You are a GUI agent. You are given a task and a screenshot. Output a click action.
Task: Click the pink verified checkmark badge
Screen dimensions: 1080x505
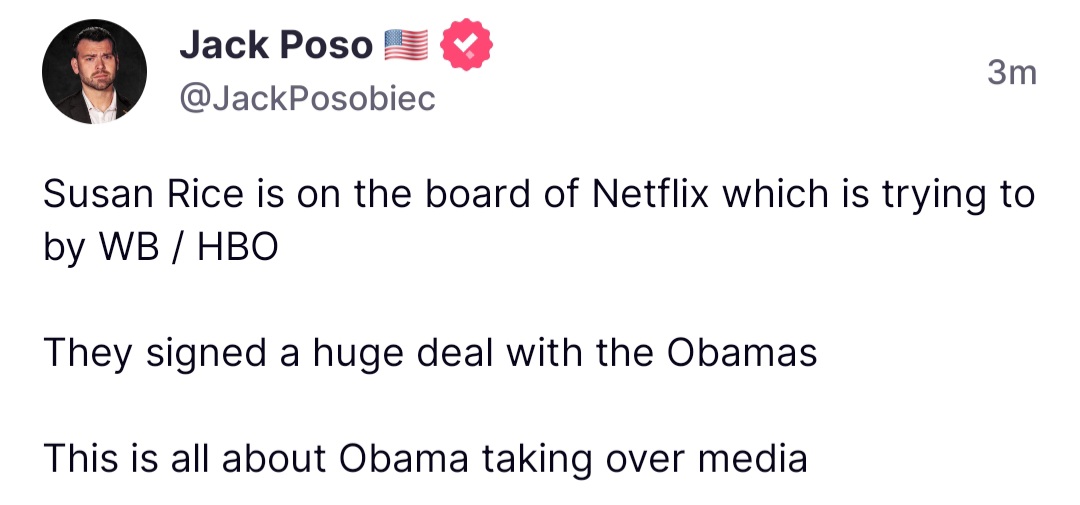[x=468, y=44]
